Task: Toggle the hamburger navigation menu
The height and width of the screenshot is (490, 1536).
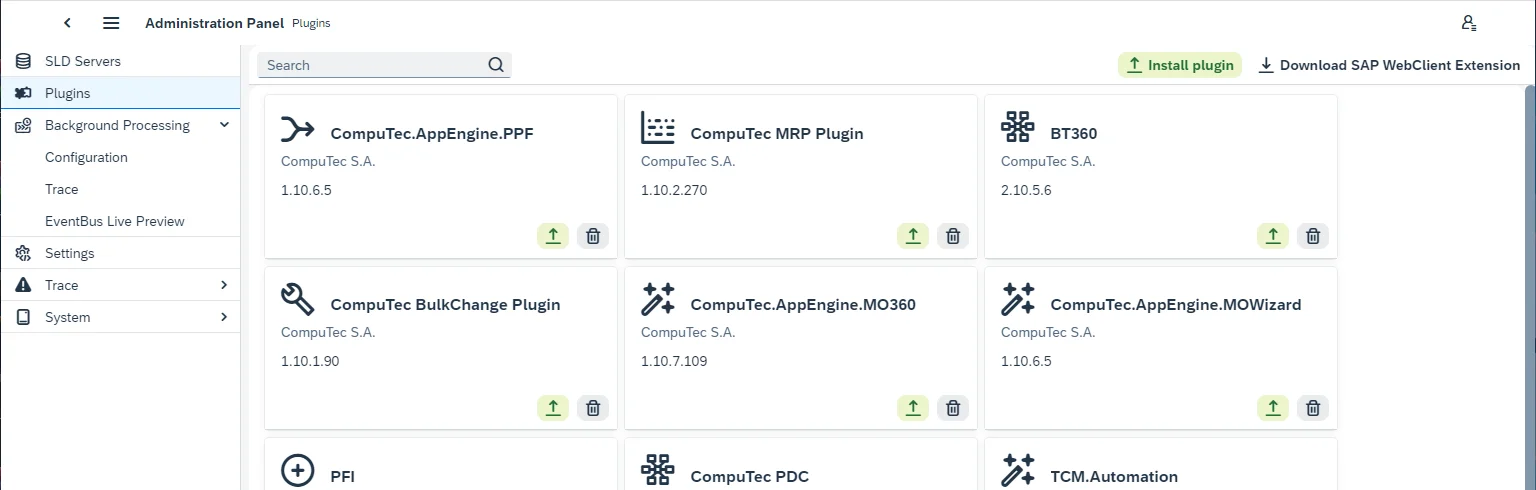Action: [x=111, y=23]
